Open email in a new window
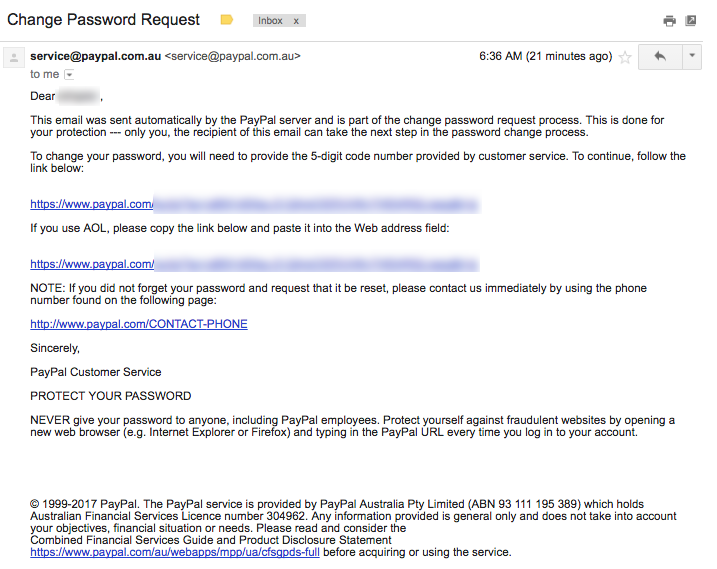 click(691, 21)
